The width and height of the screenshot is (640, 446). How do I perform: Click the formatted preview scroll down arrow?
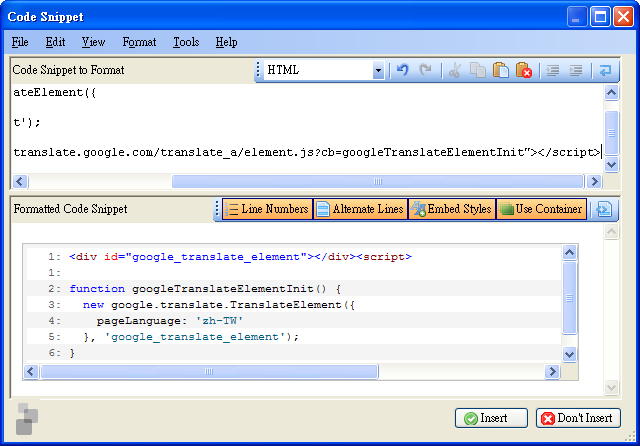click(x=569, y=354)
